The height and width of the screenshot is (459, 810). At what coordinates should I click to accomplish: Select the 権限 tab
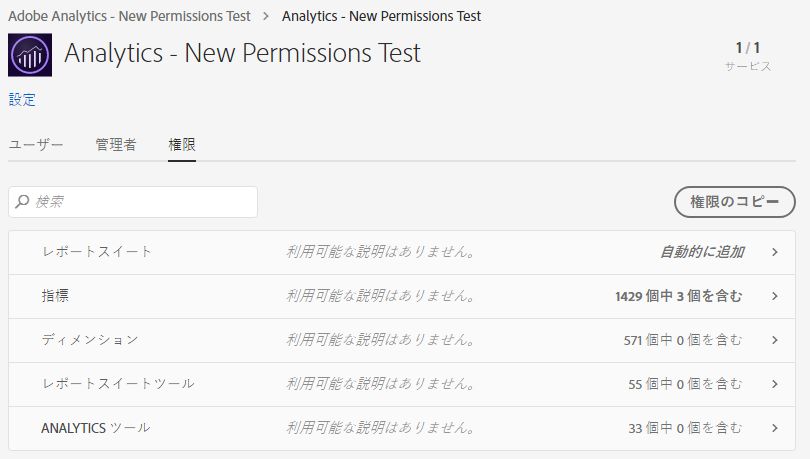click(x=182, y=145)
